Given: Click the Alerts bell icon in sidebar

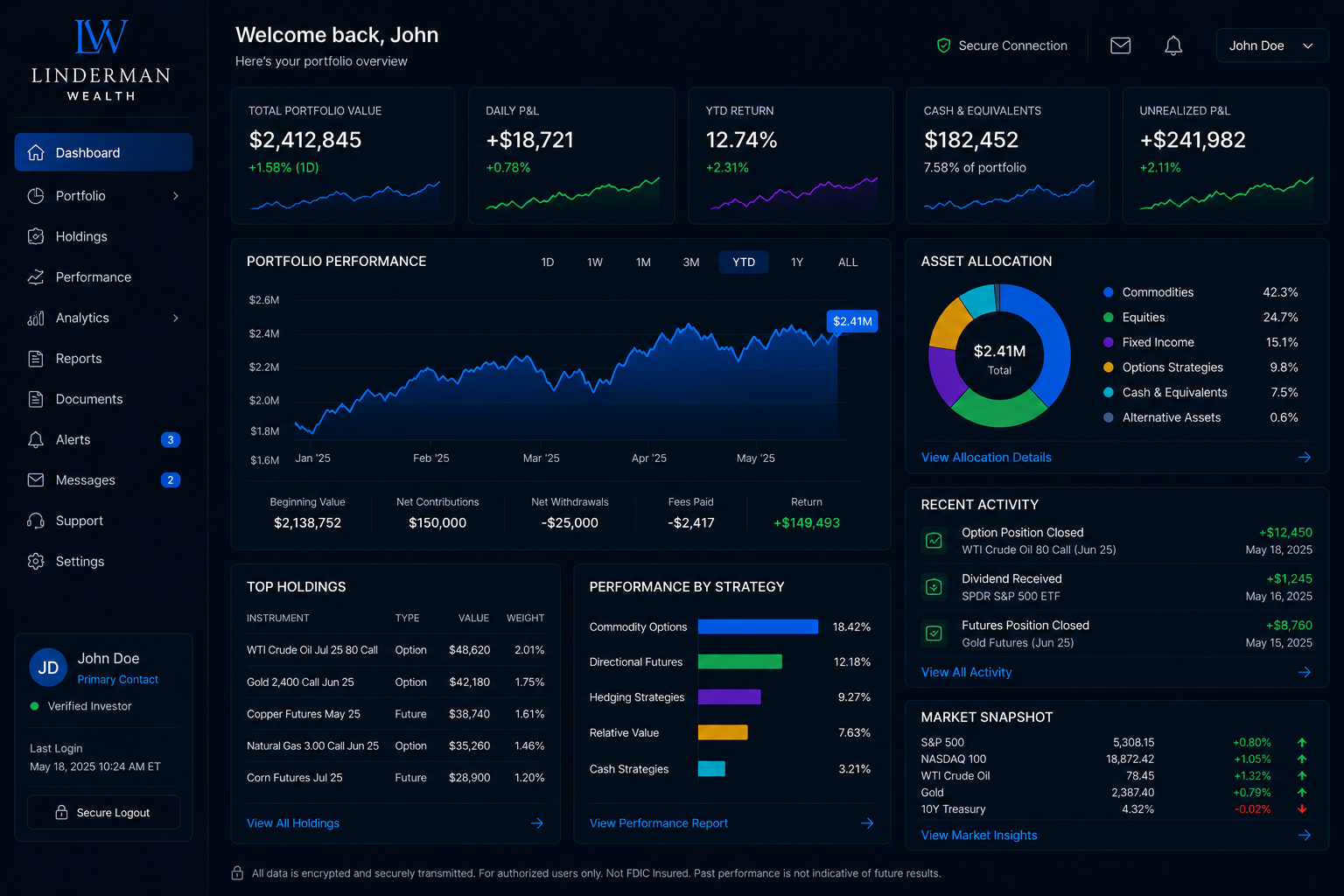Looking at the screenshot, I should (36, 439).
